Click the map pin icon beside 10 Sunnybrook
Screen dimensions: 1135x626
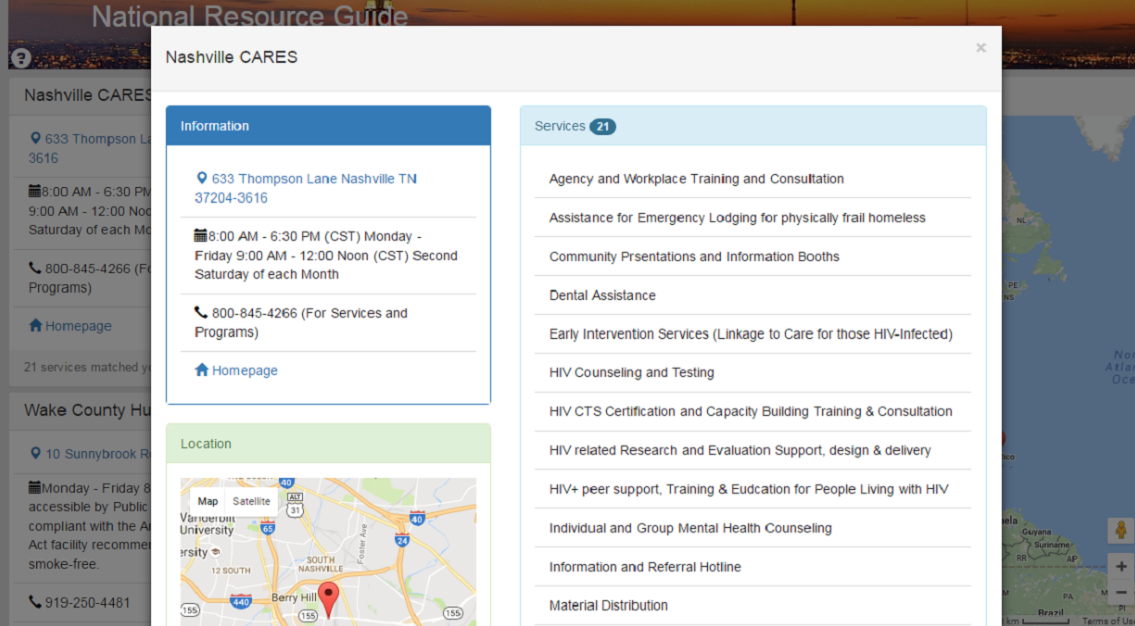(35, 453)
